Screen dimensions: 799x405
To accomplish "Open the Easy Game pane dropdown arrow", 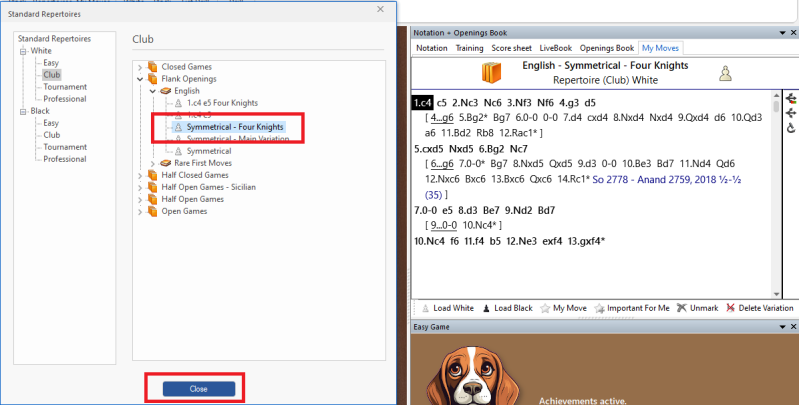I will (x=783, y=327).
